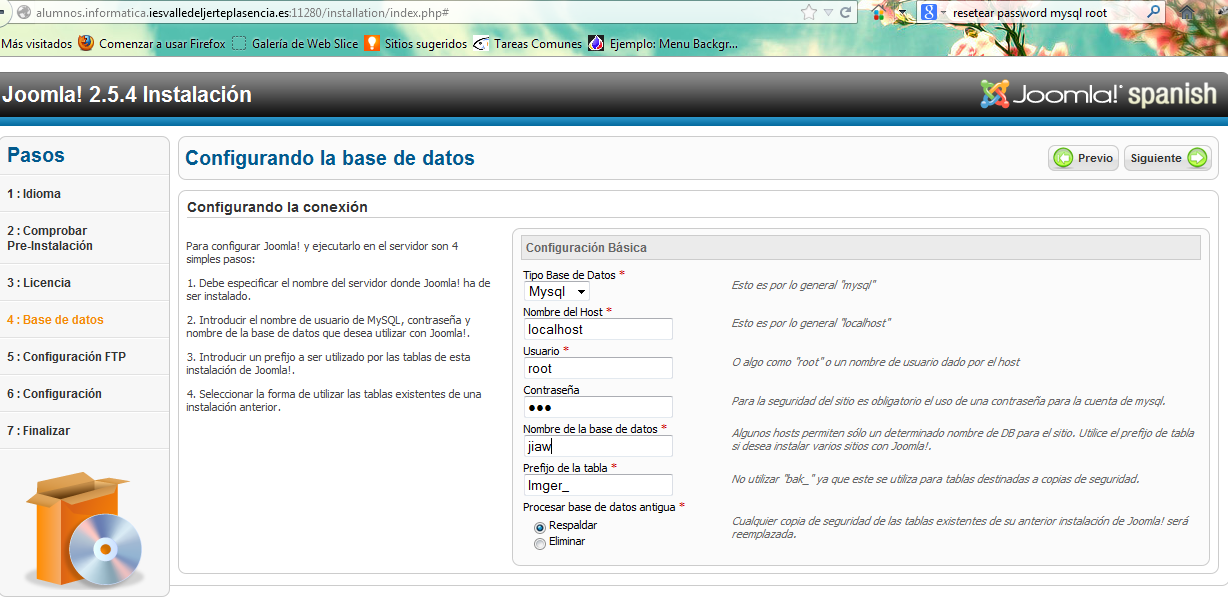Click the Joomla! spanish logo
1228x598 pixels.
pos(1098,95)
